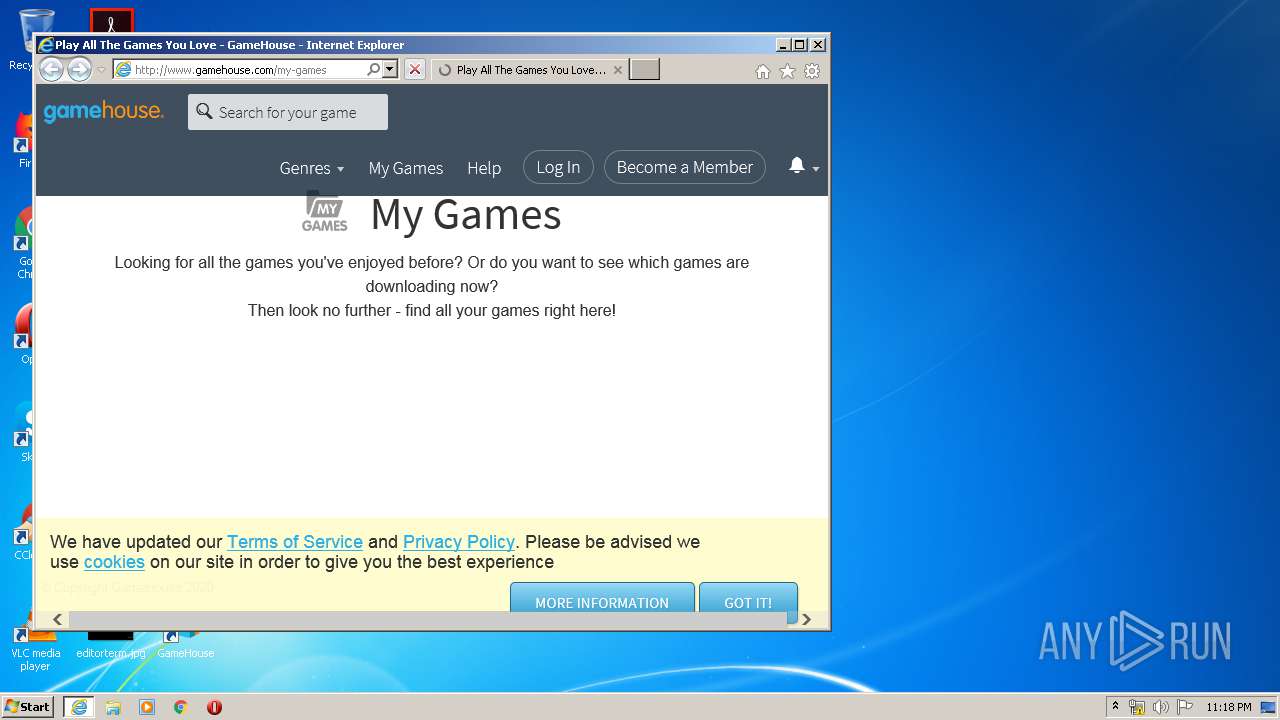The image size is (1280, 720).
Task: Open the IE Home icon
Action: pyautogui.click(x=762, y=71)
